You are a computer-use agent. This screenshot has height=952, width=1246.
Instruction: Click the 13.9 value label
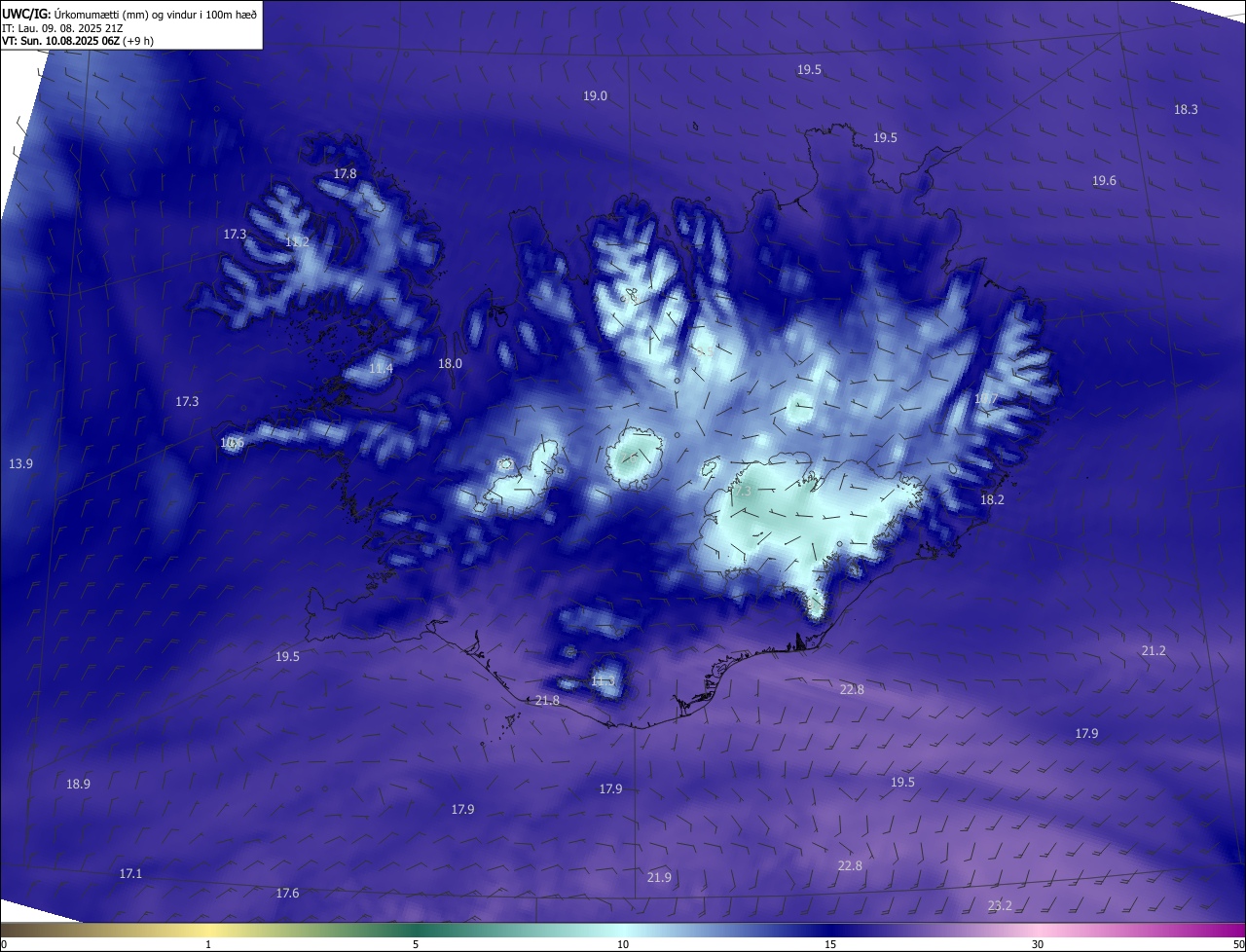point(20,464)
